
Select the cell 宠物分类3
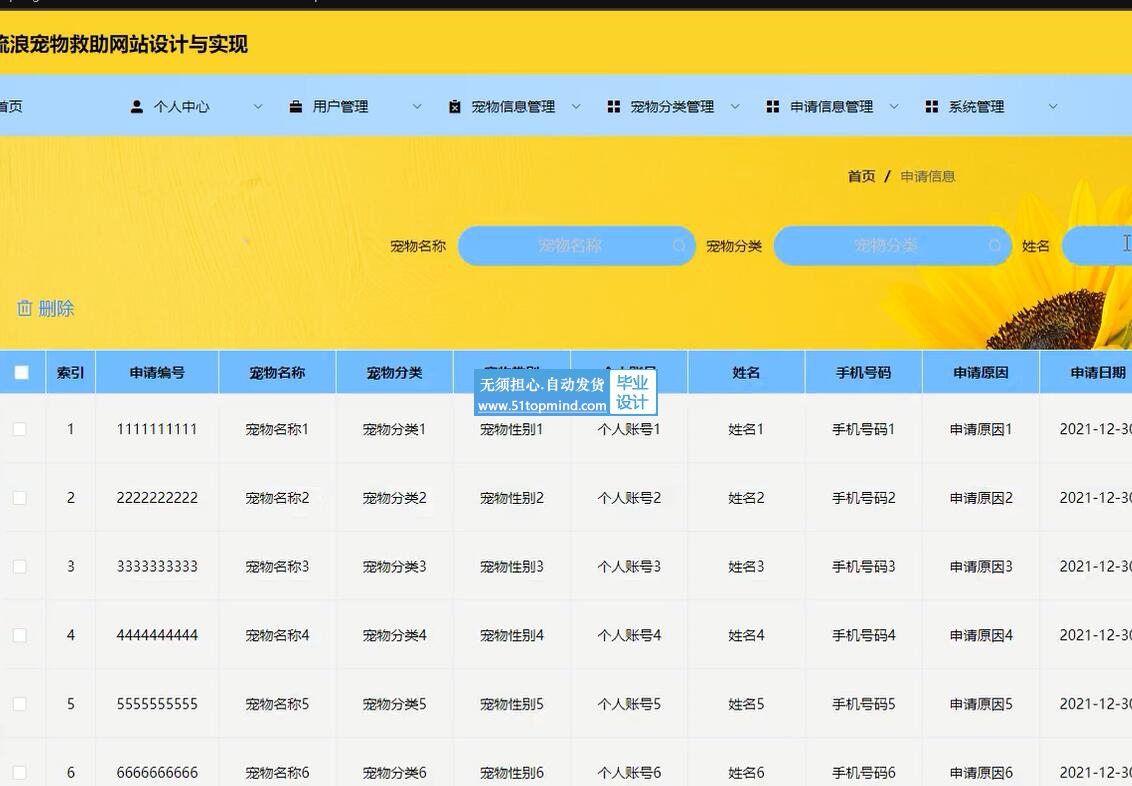click(x=394, y=567)
